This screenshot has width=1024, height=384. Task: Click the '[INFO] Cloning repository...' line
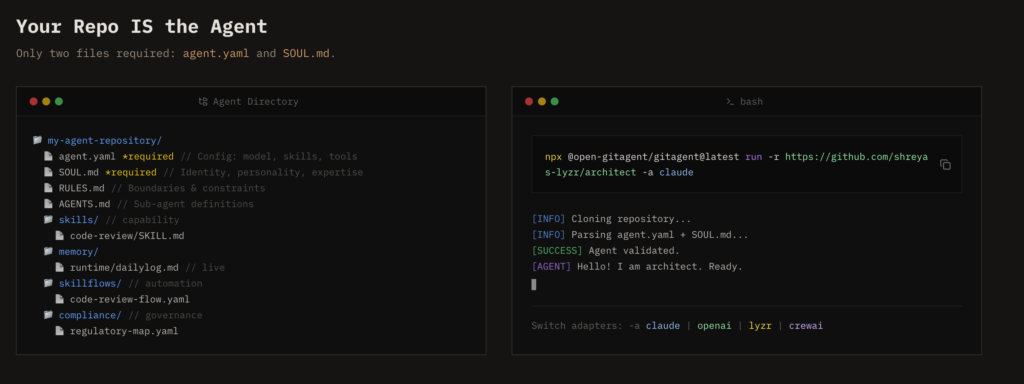(611, 219)
